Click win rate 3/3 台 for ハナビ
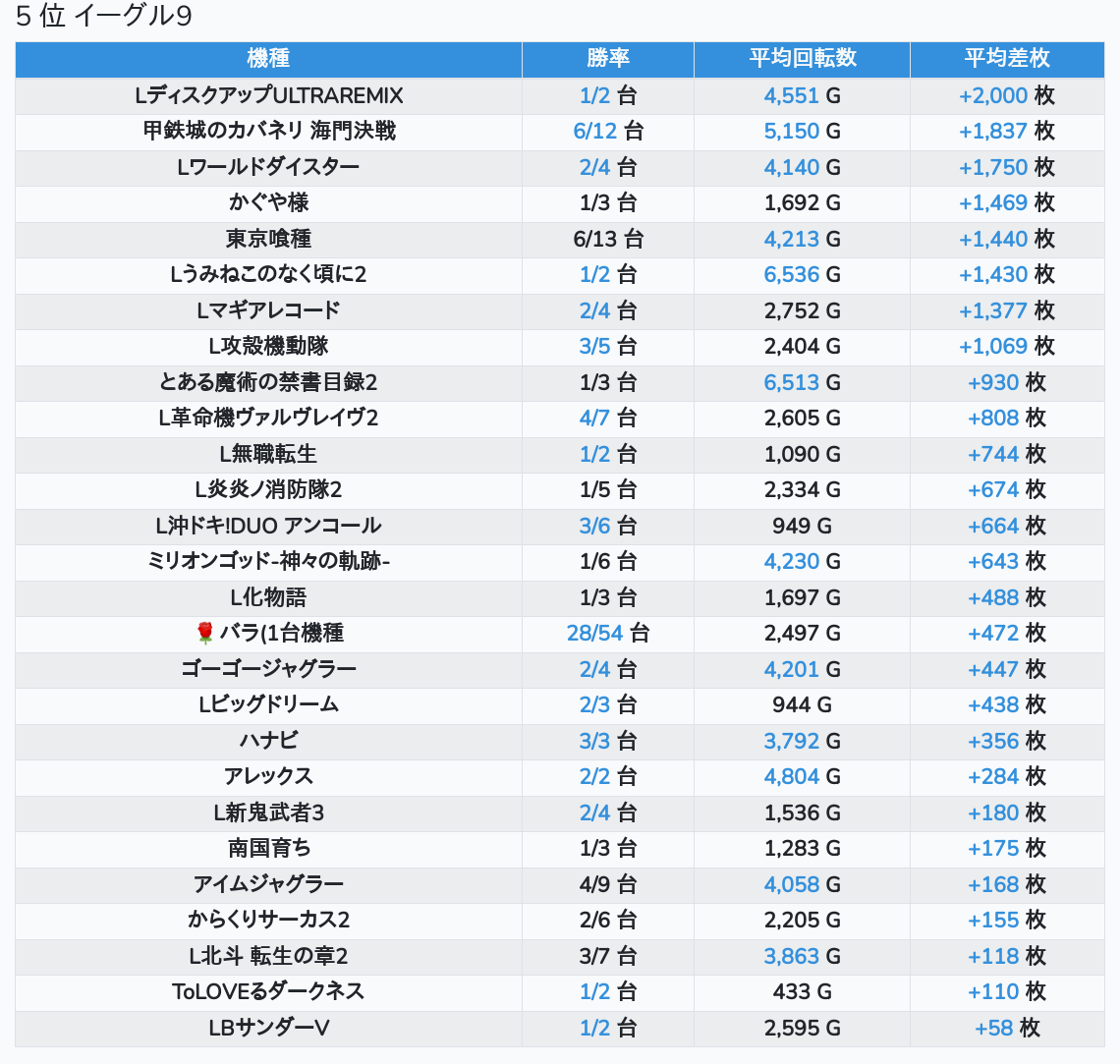The height and width of the screenshot is (1064, 1120). coord(608,741)
